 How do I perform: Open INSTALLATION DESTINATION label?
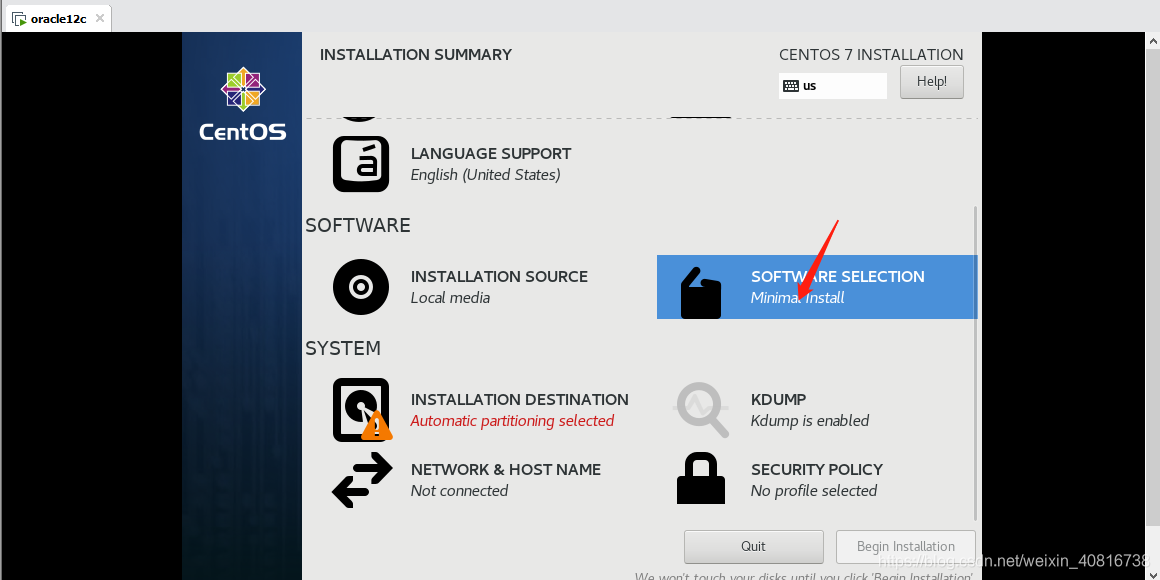coord(519,399)
